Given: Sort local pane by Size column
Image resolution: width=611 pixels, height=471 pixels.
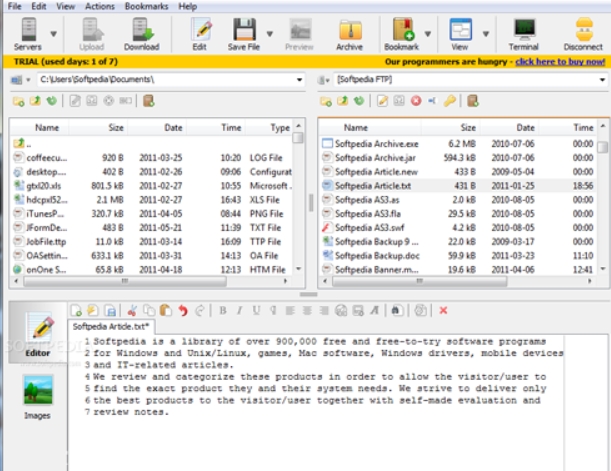Looking at the screenshot, I should [98, 128].
